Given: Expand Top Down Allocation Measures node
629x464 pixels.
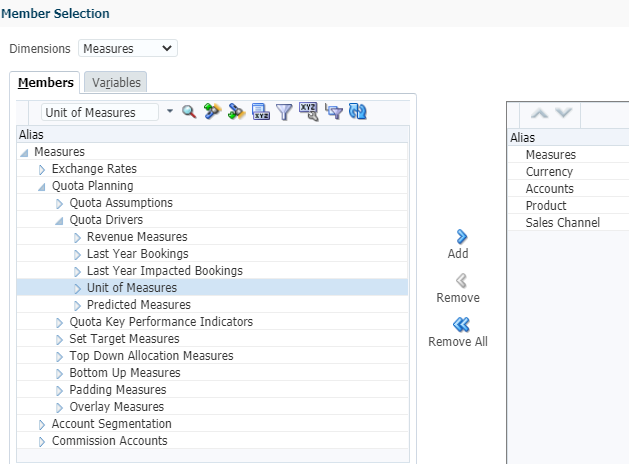Looking at the screenshot, I should click(59, 357).
